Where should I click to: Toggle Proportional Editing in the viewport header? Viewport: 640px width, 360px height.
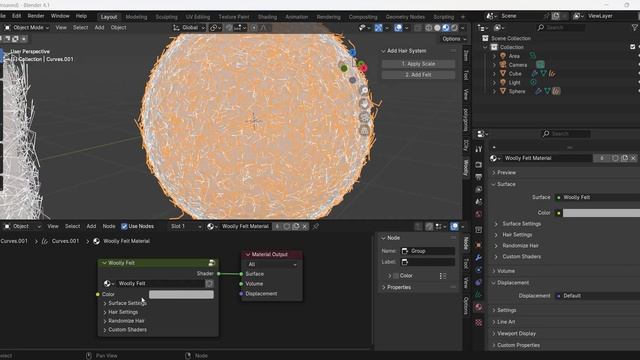point(254,28)
